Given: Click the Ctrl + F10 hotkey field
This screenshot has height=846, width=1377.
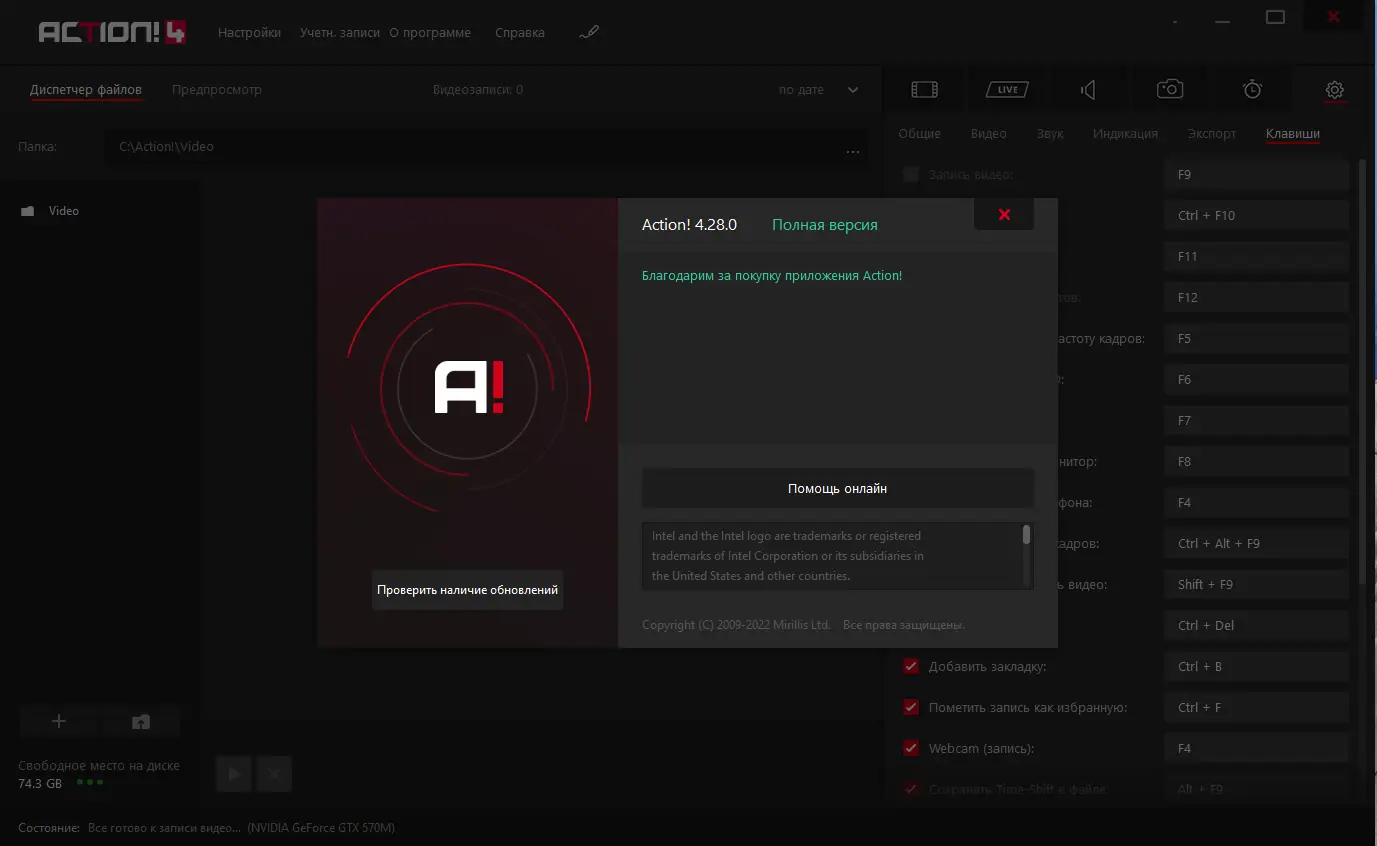Looking at the screenshot, I should (1257, 216).
